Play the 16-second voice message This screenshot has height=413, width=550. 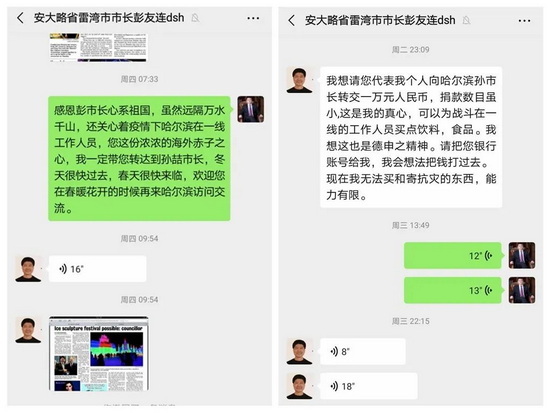pos(98,269)
